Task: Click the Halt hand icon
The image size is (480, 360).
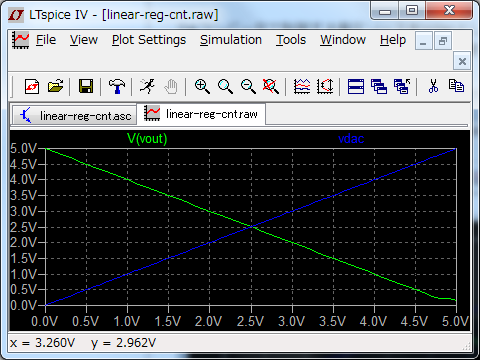Action: click(171, 87)
